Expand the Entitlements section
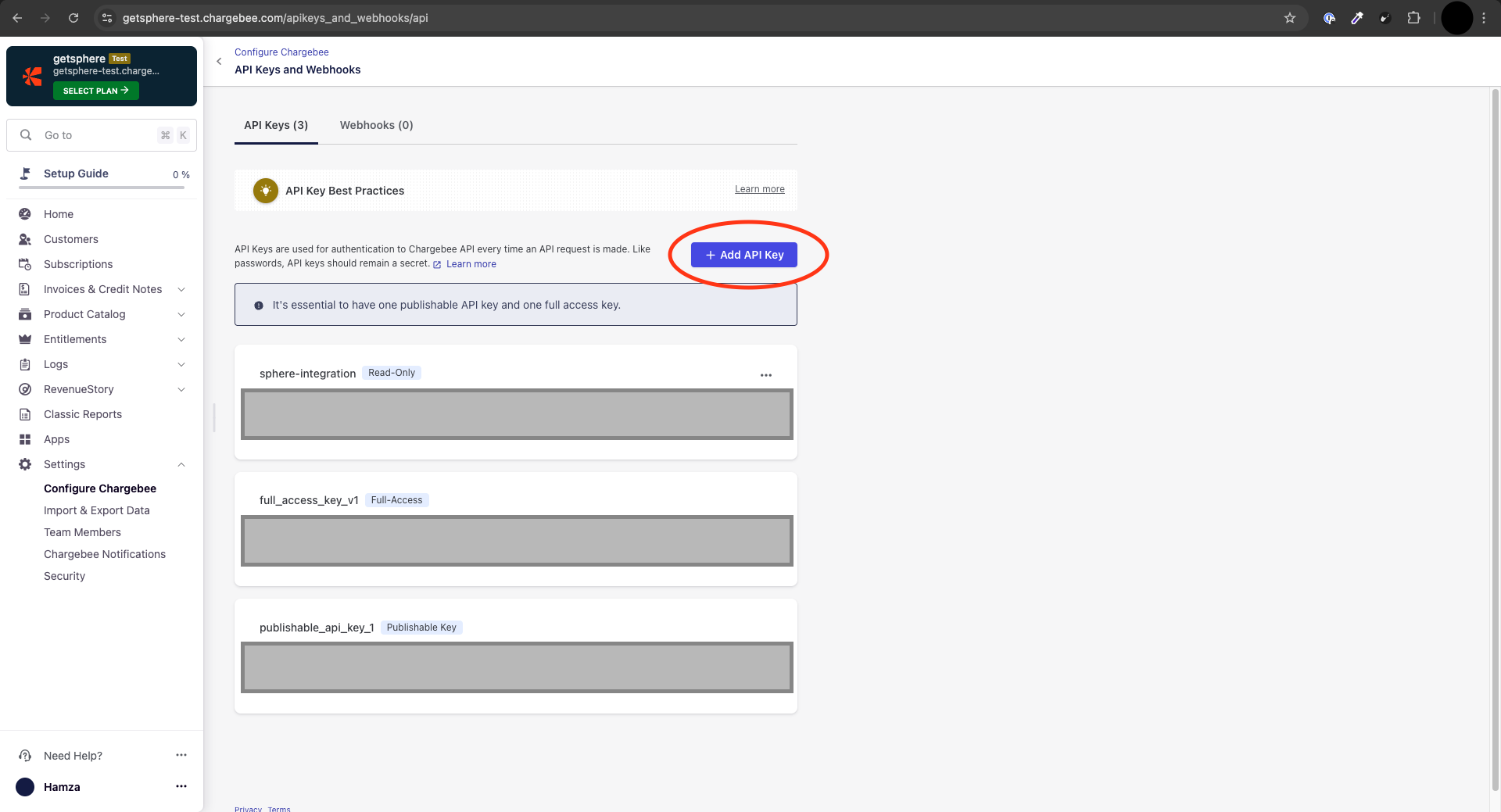 point(181,339)
